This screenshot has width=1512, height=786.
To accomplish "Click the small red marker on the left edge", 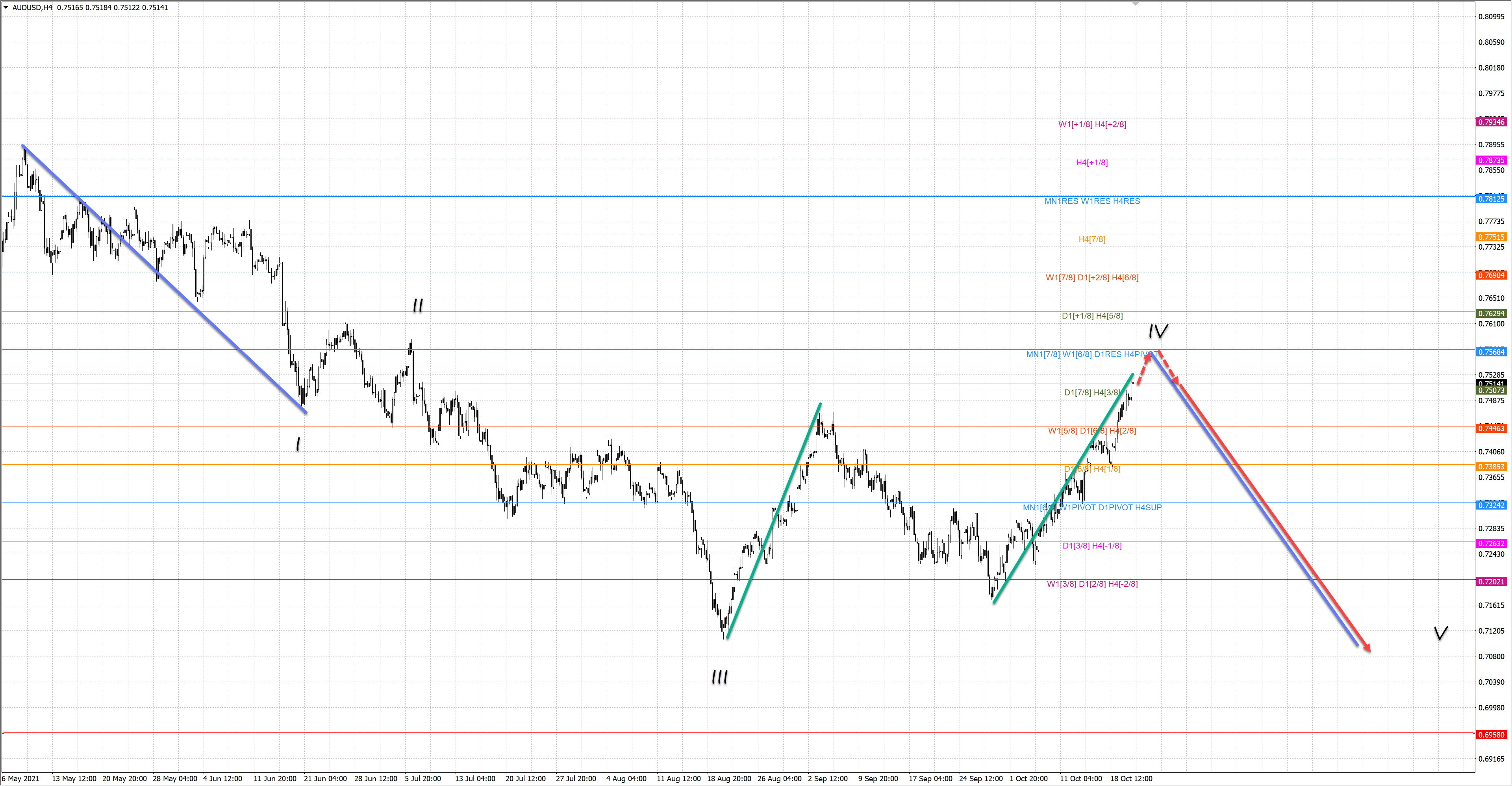I will point(3,732).
